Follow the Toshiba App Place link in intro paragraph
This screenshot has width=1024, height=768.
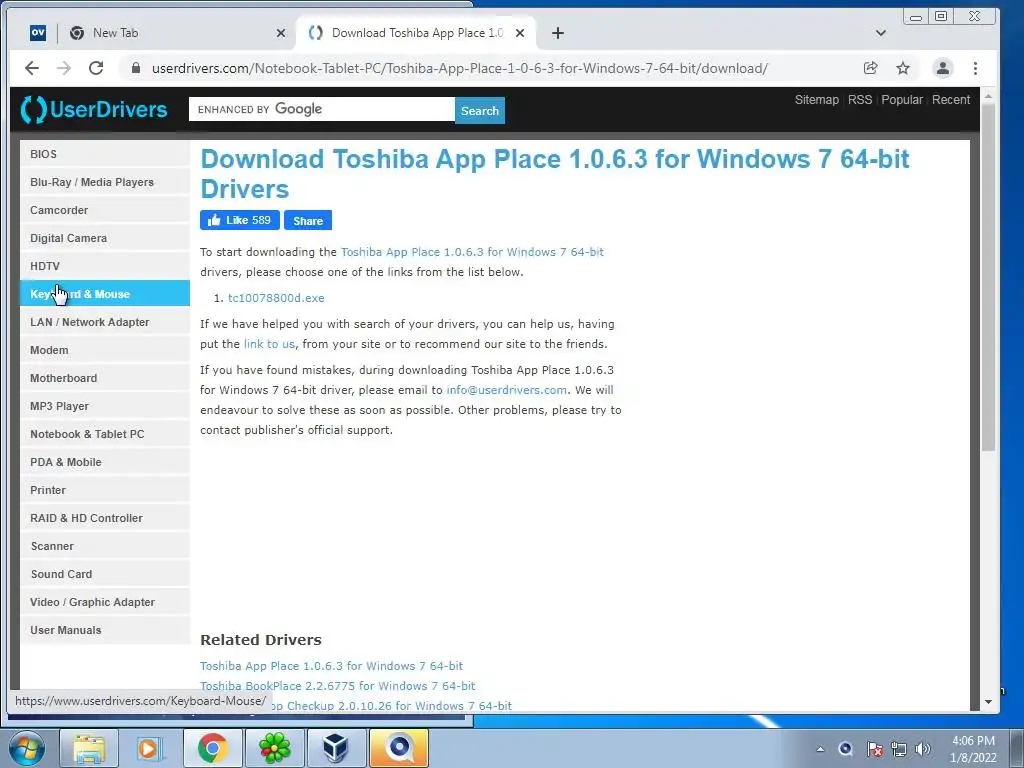pos(472,252)
